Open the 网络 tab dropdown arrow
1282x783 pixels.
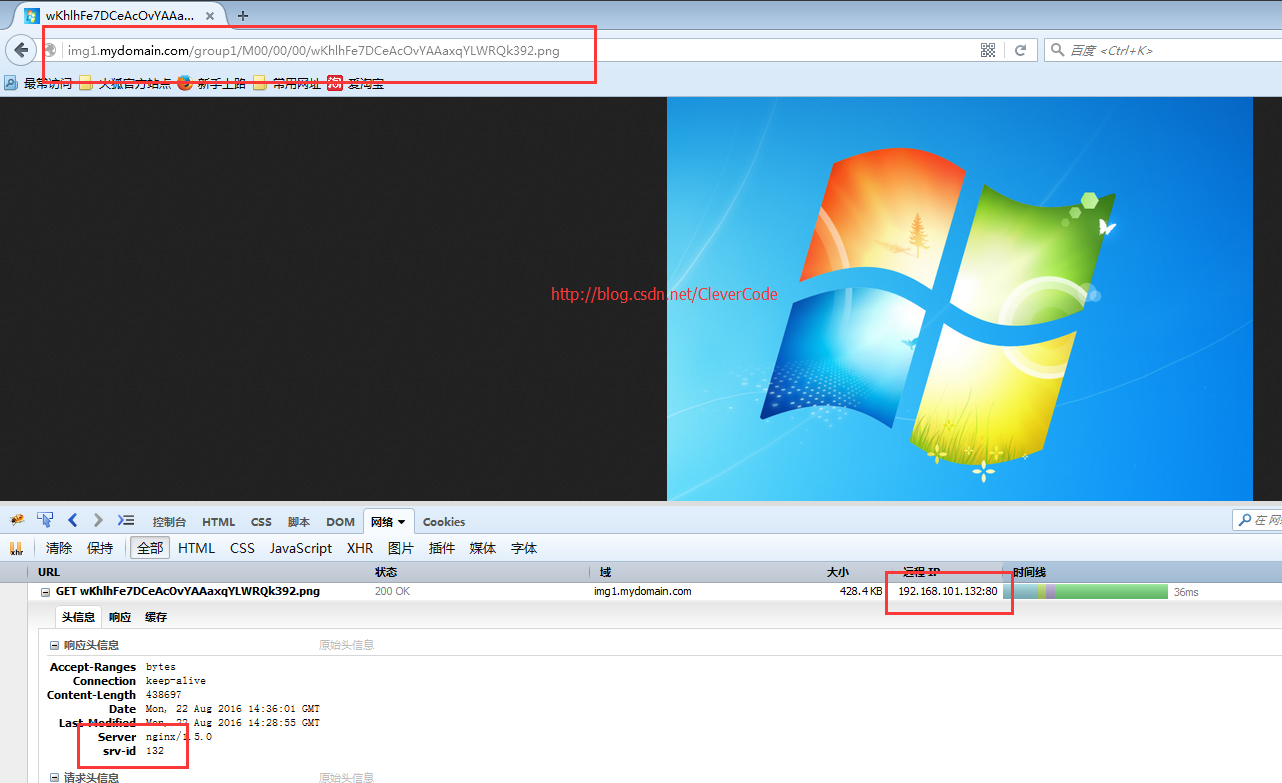pyautogui.click(x=402, y=522)
